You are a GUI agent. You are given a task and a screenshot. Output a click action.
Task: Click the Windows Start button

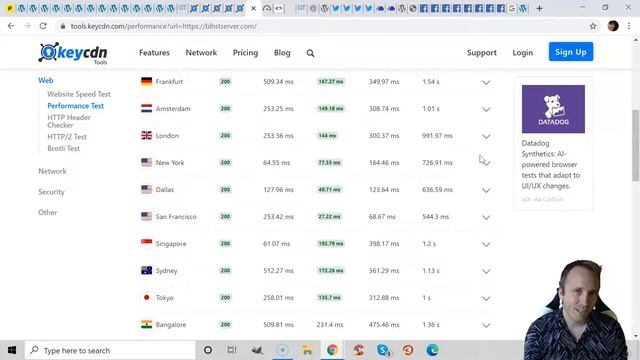12,350
